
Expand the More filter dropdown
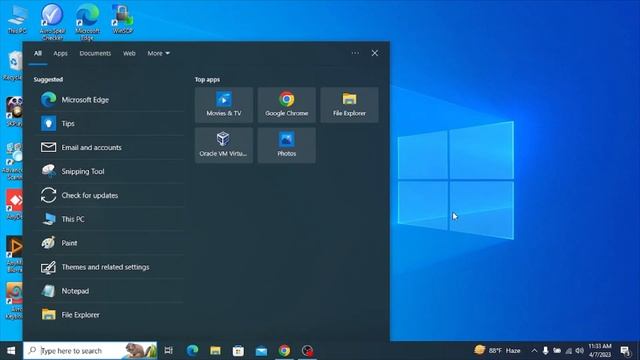(159, 53)
